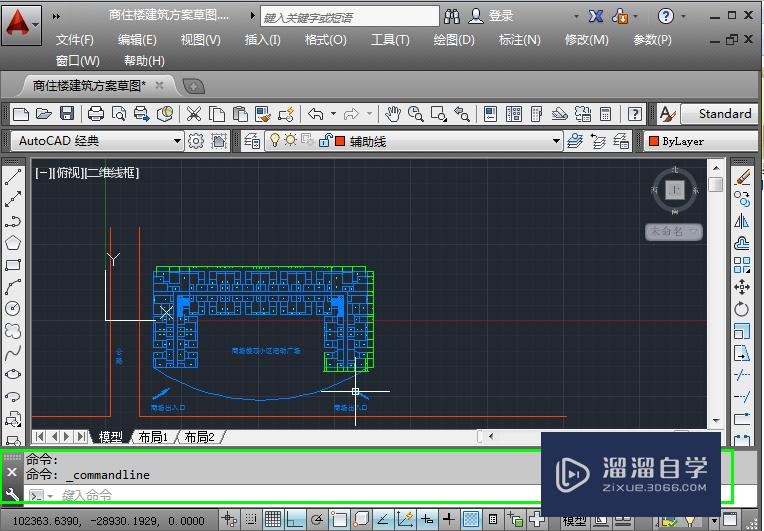Image resolution: width=764 pixels, height=531 pixels.
Task: Toggle Snap Mode in status bar
Action: click(251, 519)
